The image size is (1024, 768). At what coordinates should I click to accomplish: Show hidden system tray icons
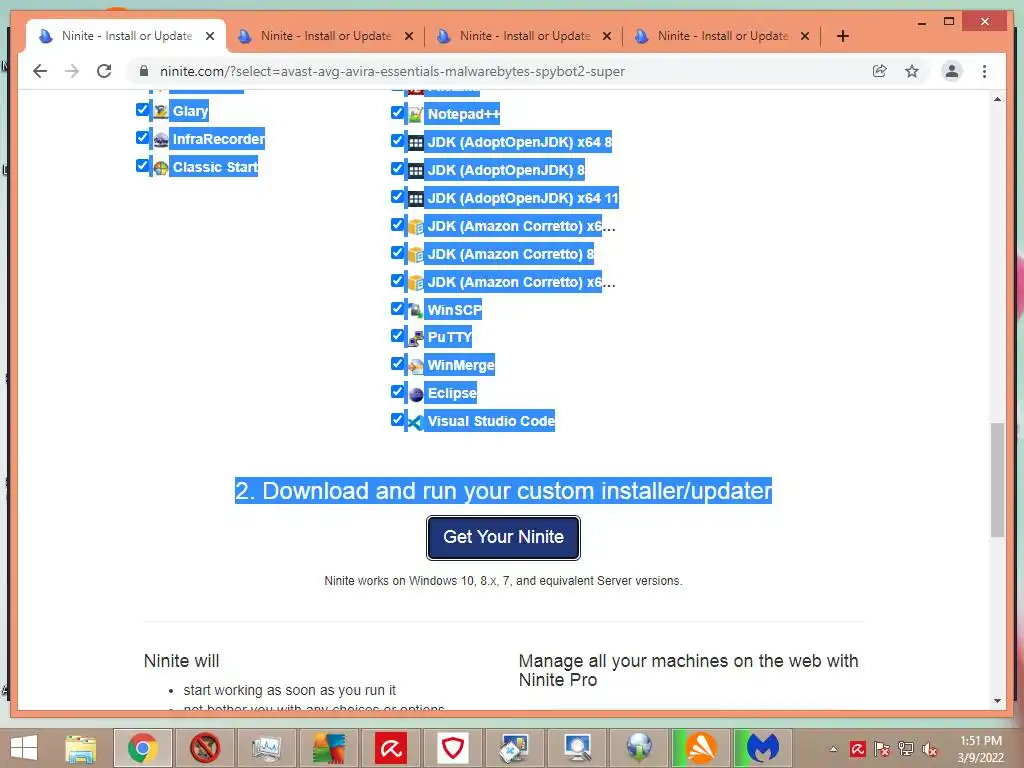click(833, 750)
